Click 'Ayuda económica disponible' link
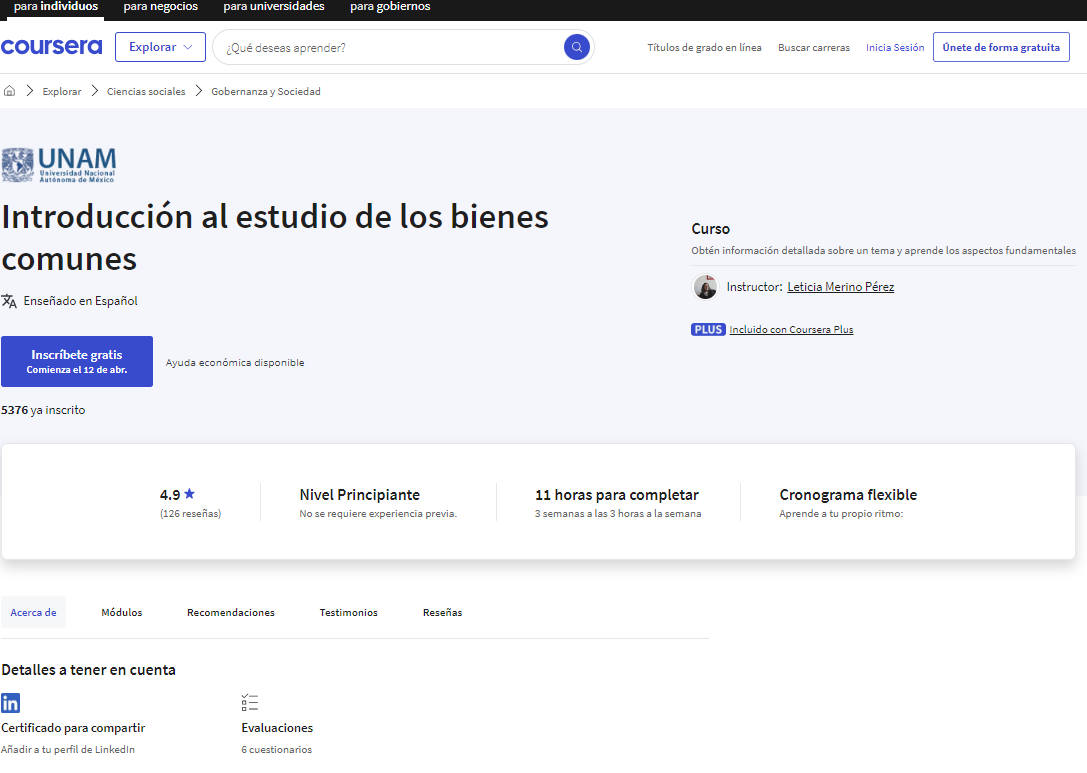1087x773 pixels. (235, 363)
